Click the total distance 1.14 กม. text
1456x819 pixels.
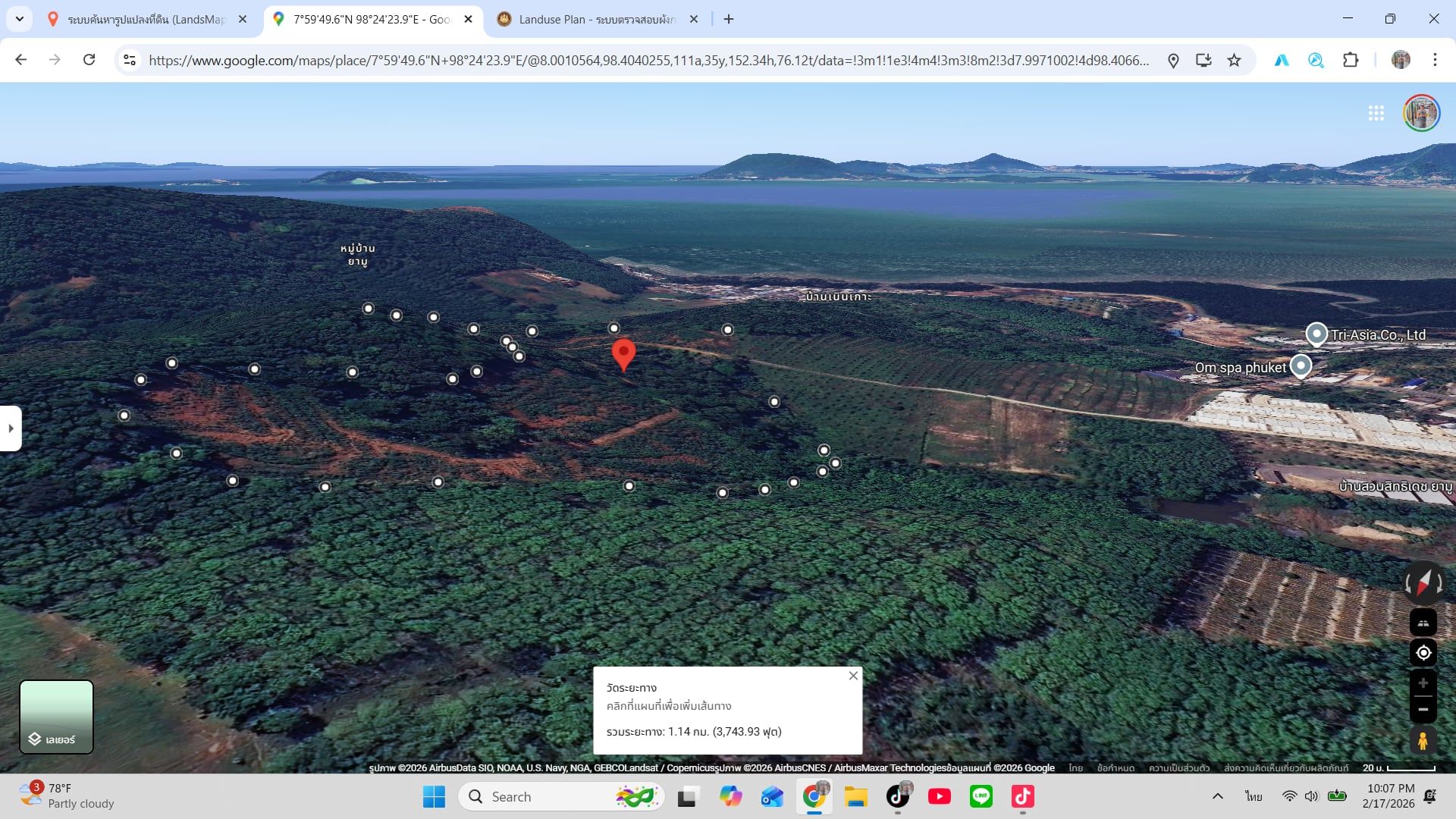(x=694, y=732)
